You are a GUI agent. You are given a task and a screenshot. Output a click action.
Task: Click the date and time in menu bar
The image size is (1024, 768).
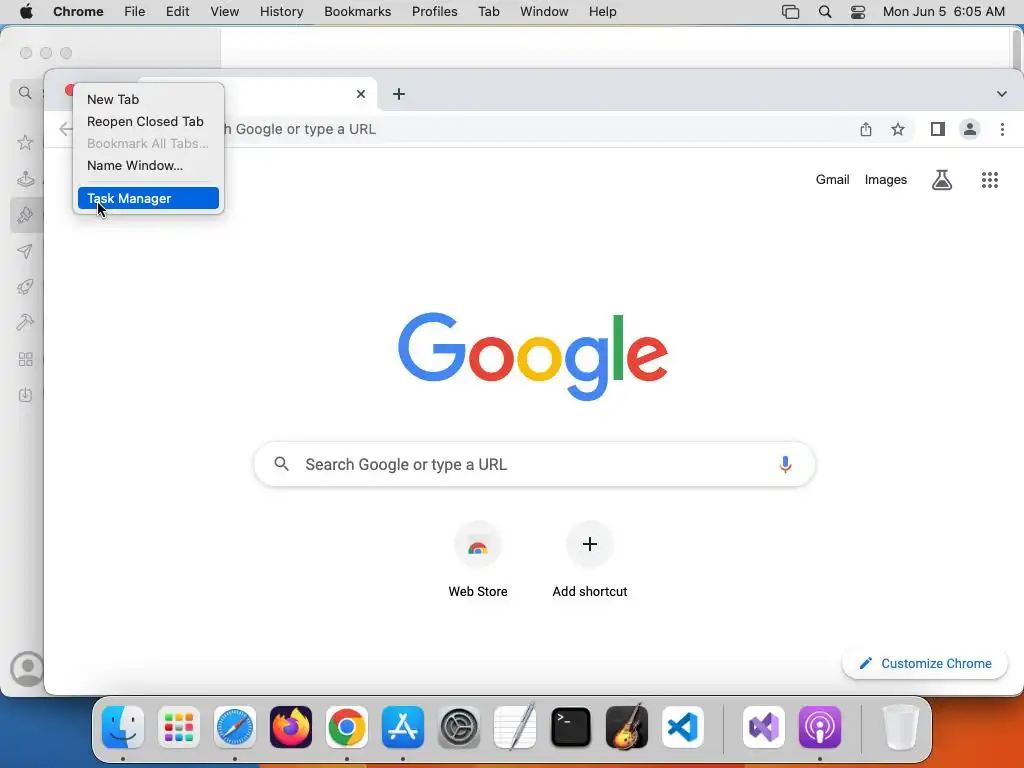coord(944,12)
